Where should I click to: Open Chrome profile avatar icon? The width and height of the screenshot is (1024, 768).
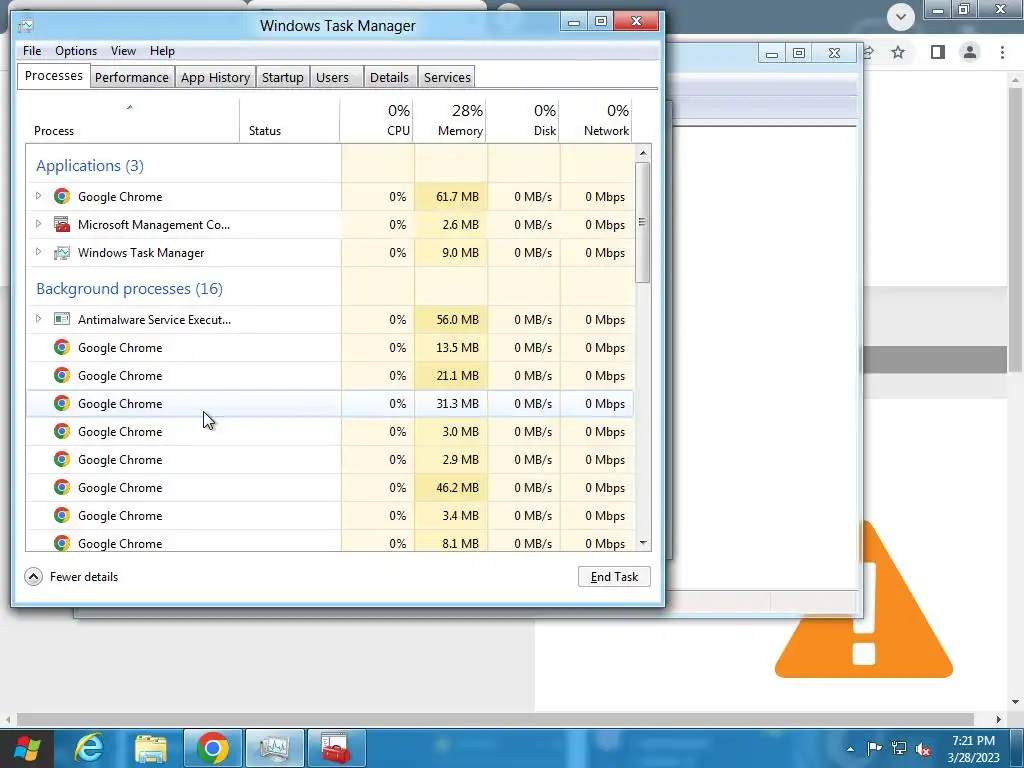click(970, 52)
